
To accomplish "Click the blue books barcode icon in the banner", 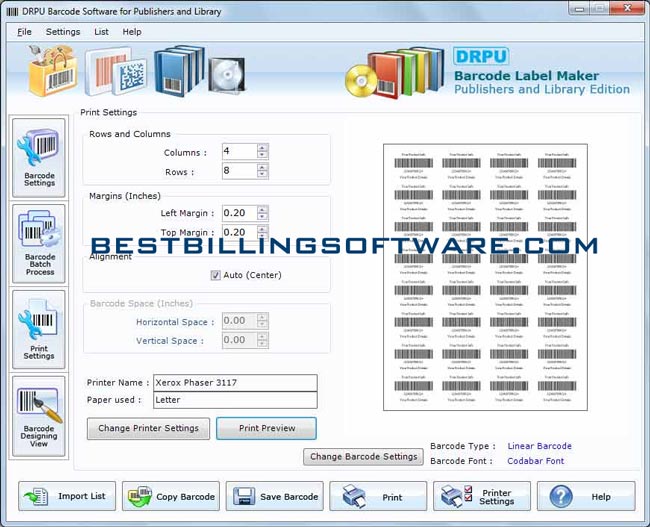I will pyautogui.click(x=179, y=70).
